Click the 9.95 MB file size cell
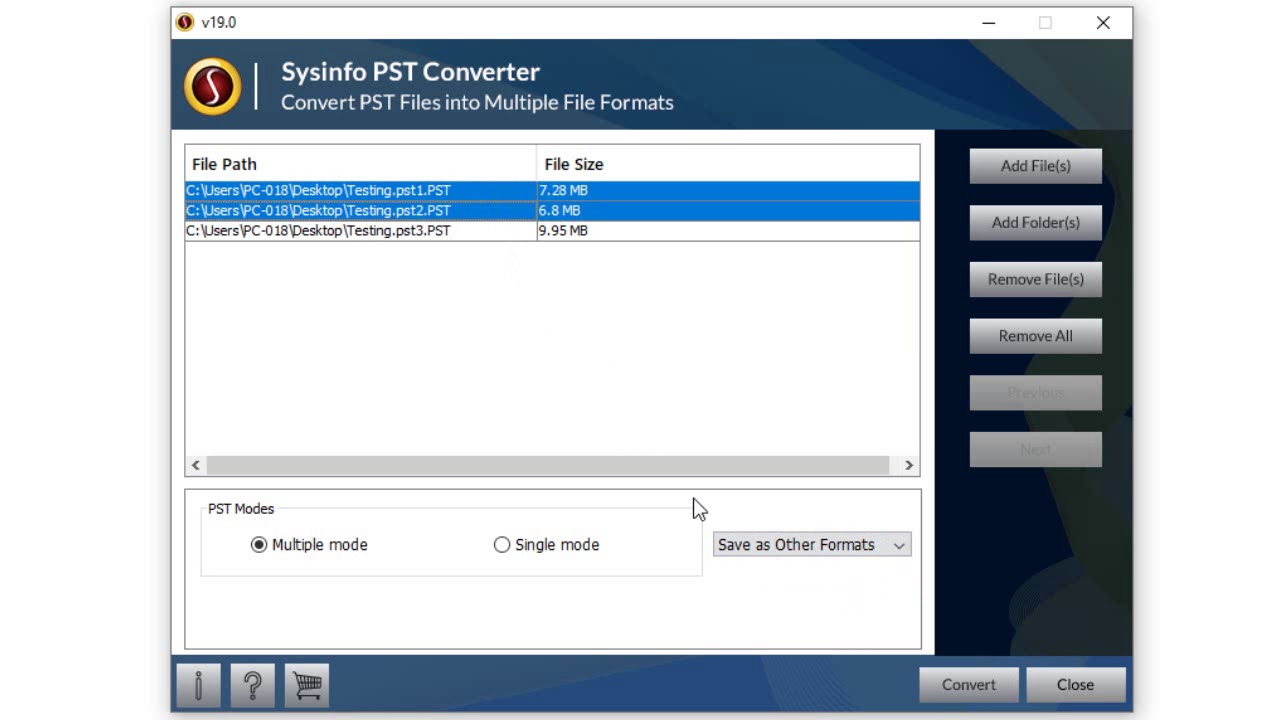Image resolution: width=1280 pixels, height=720 pixels. click(x=728, y=230)
